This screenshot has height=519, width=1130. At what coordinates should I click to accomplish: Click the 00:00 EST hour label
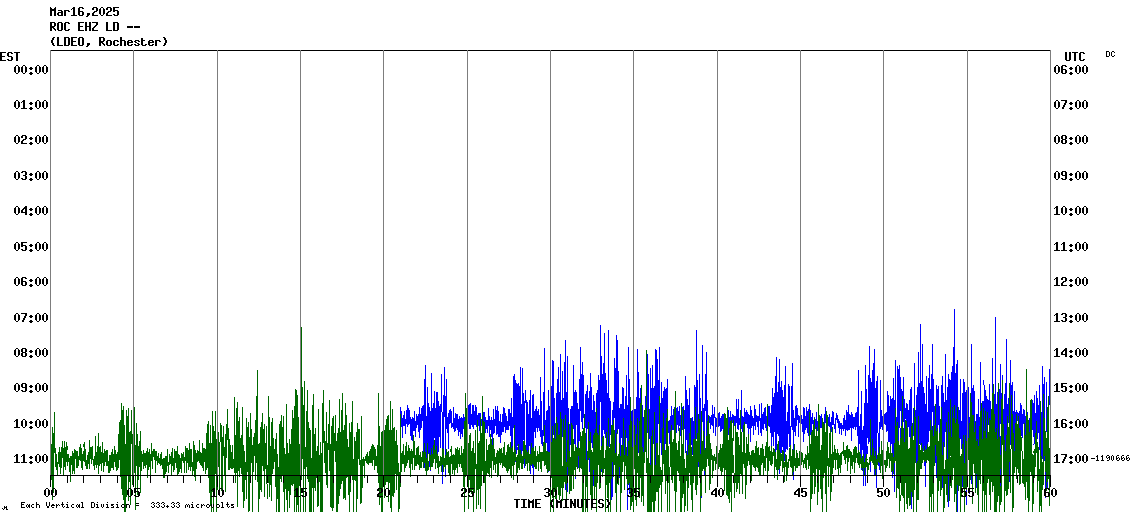tap(31, 69)
